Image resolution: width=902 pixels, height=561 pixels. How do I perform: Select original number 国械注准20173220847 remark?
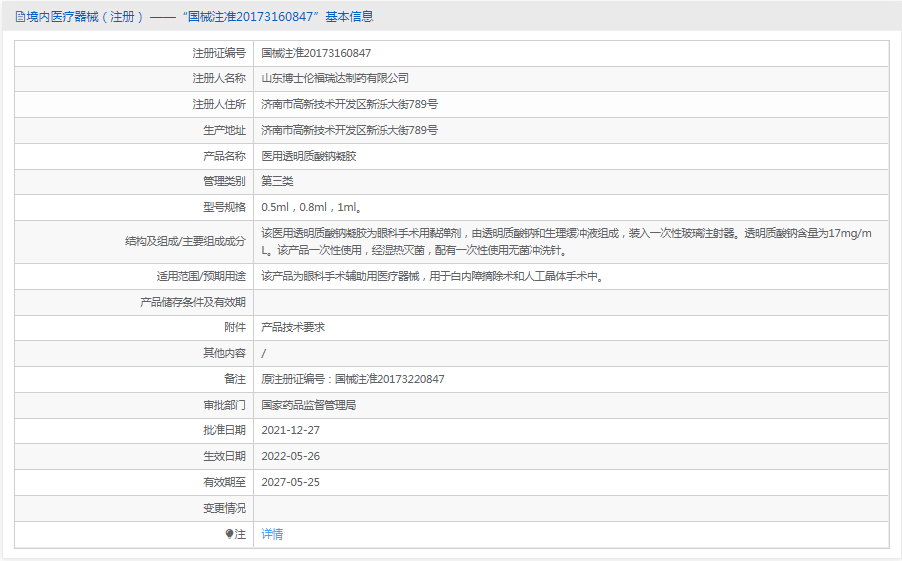(x=353, y=379)
